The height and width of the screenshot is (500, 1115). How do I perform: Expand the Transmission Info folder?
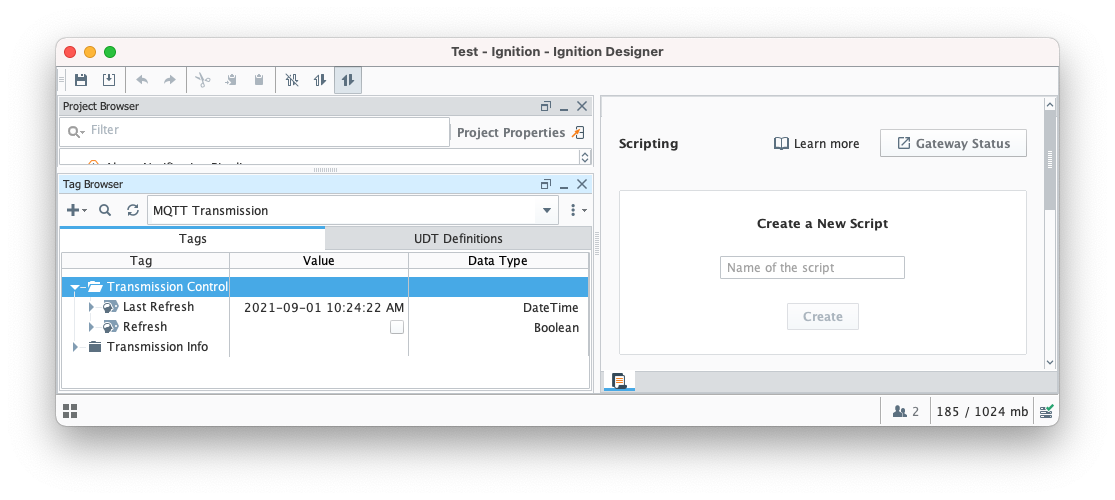[x=75, y=347]
